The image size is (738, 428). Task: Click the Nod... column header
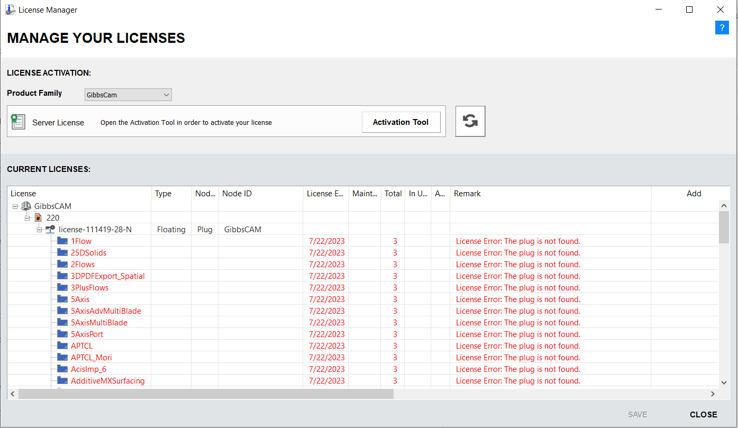click(205, 194)
